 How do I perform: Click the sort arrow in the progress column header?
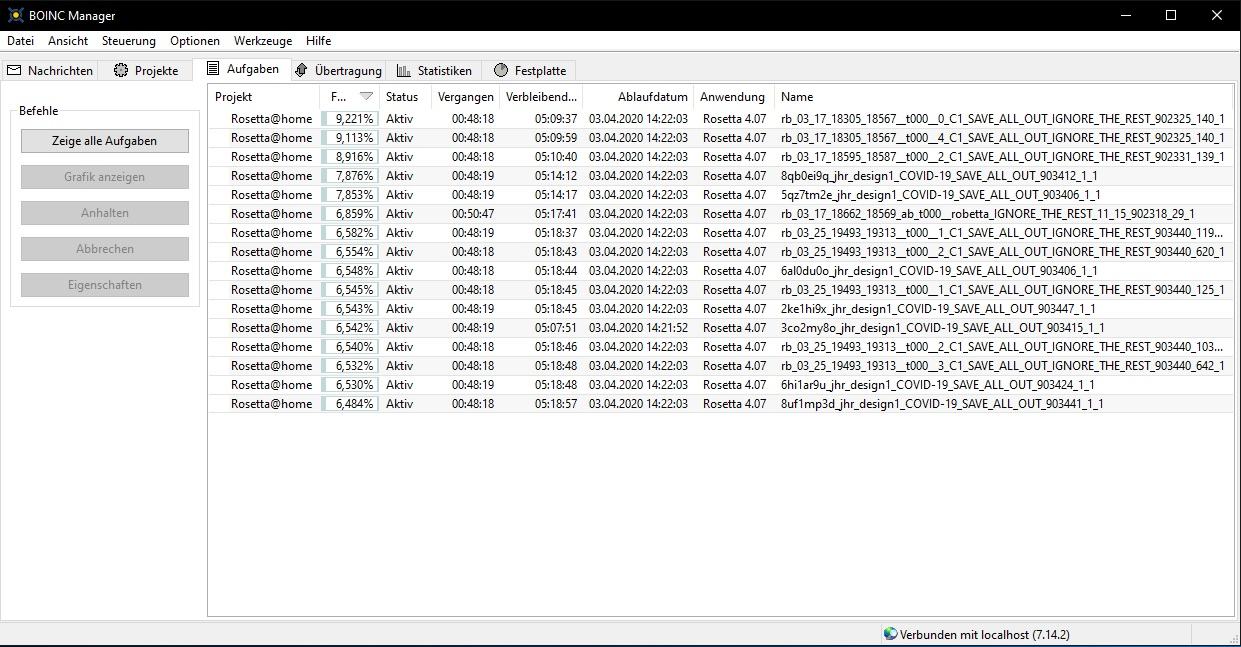coord(366,97)
